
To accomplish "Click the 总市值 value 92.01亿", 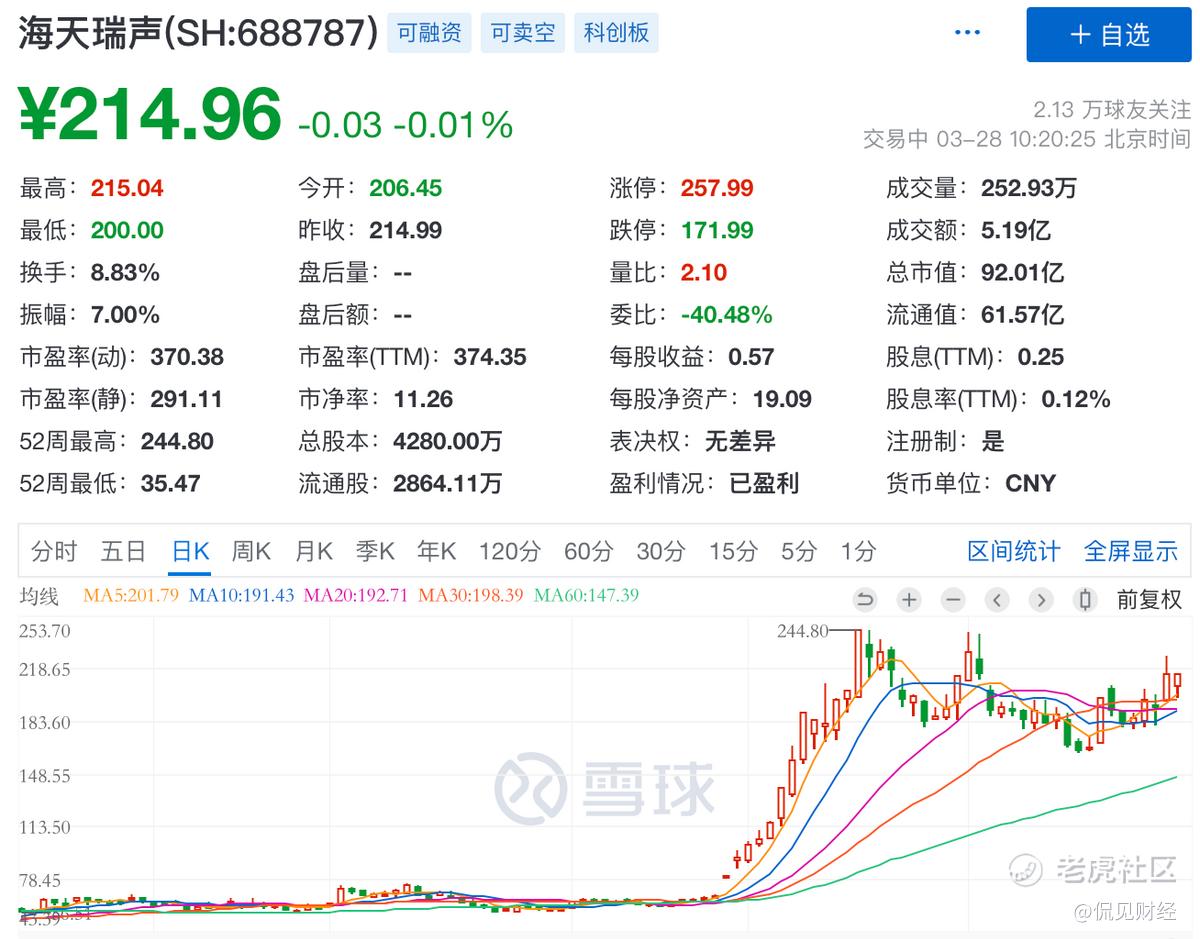I will [x=1022, y=272].
